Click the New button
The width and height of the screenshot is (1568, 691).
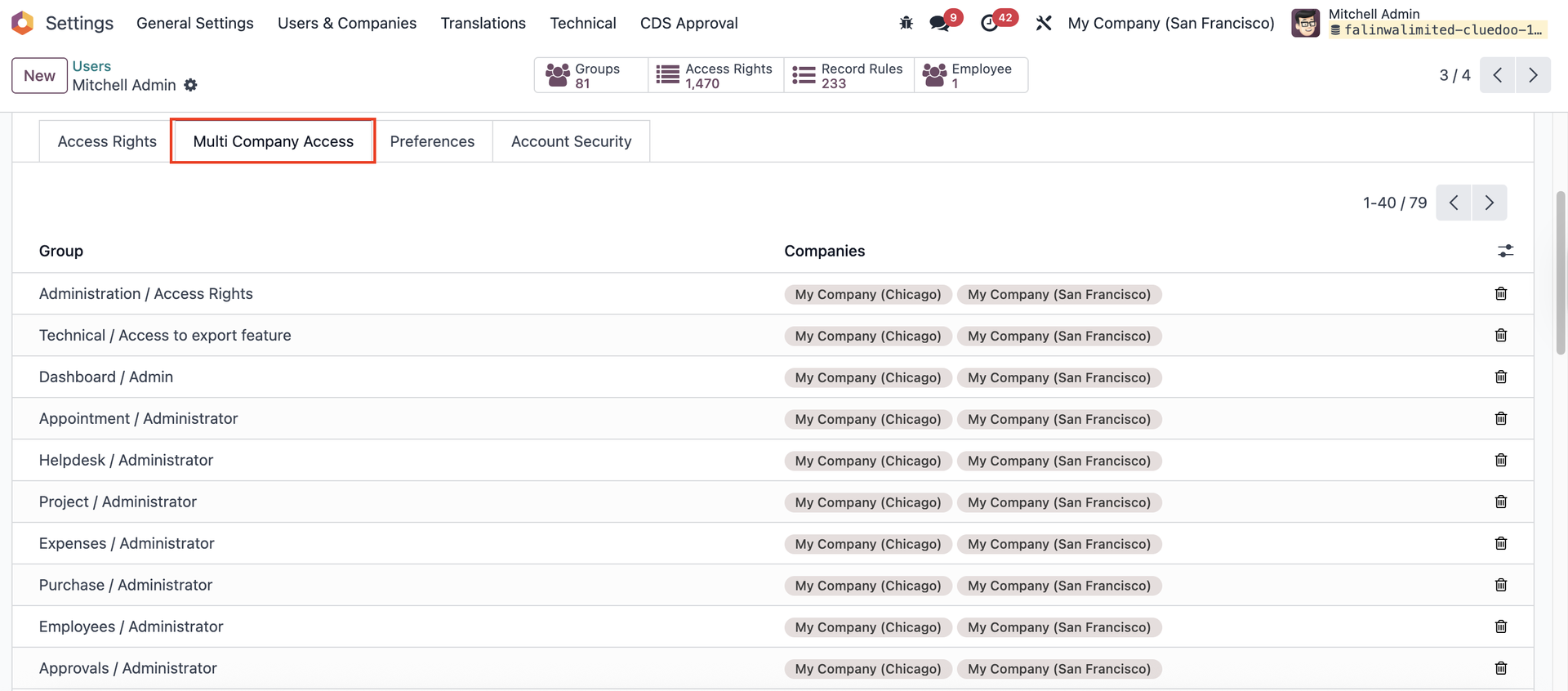pyautogui.click(x=39, y=76)
